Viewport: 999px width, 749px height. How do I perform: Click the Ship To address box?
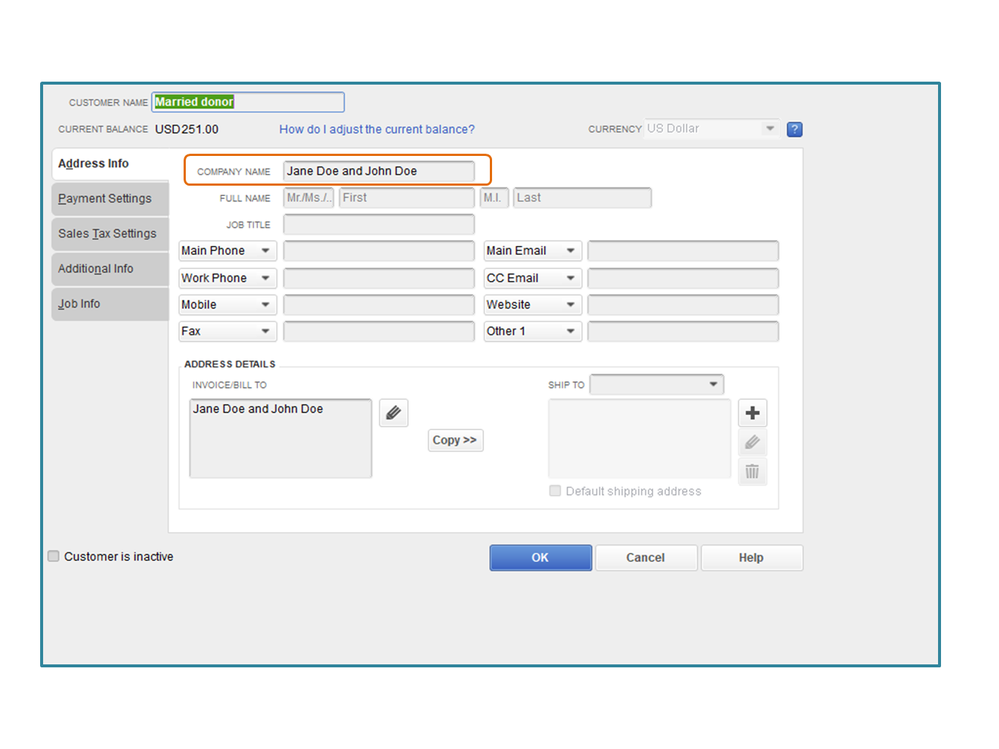(x=639, y=438)
